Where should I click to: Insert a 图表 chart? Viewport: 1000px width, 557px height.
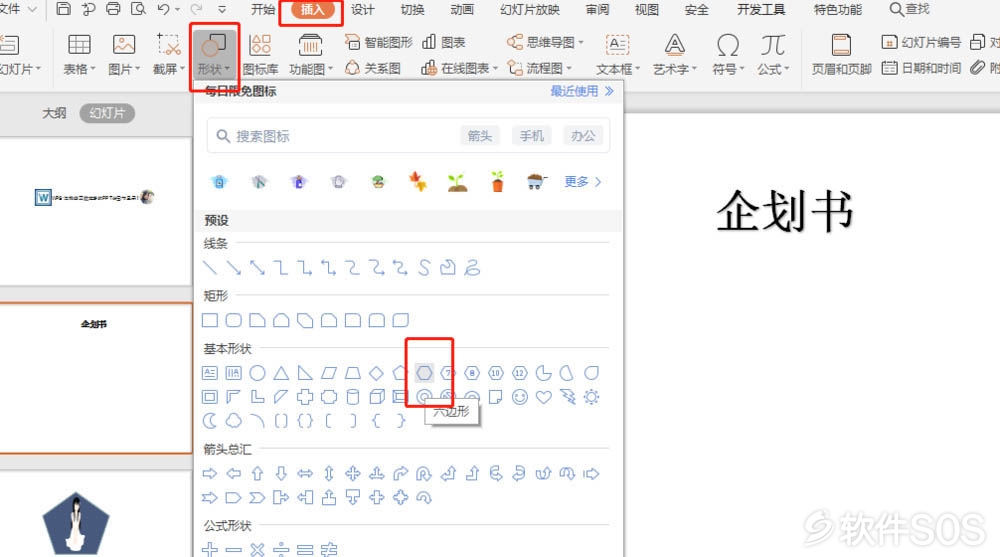pos(444,42)
